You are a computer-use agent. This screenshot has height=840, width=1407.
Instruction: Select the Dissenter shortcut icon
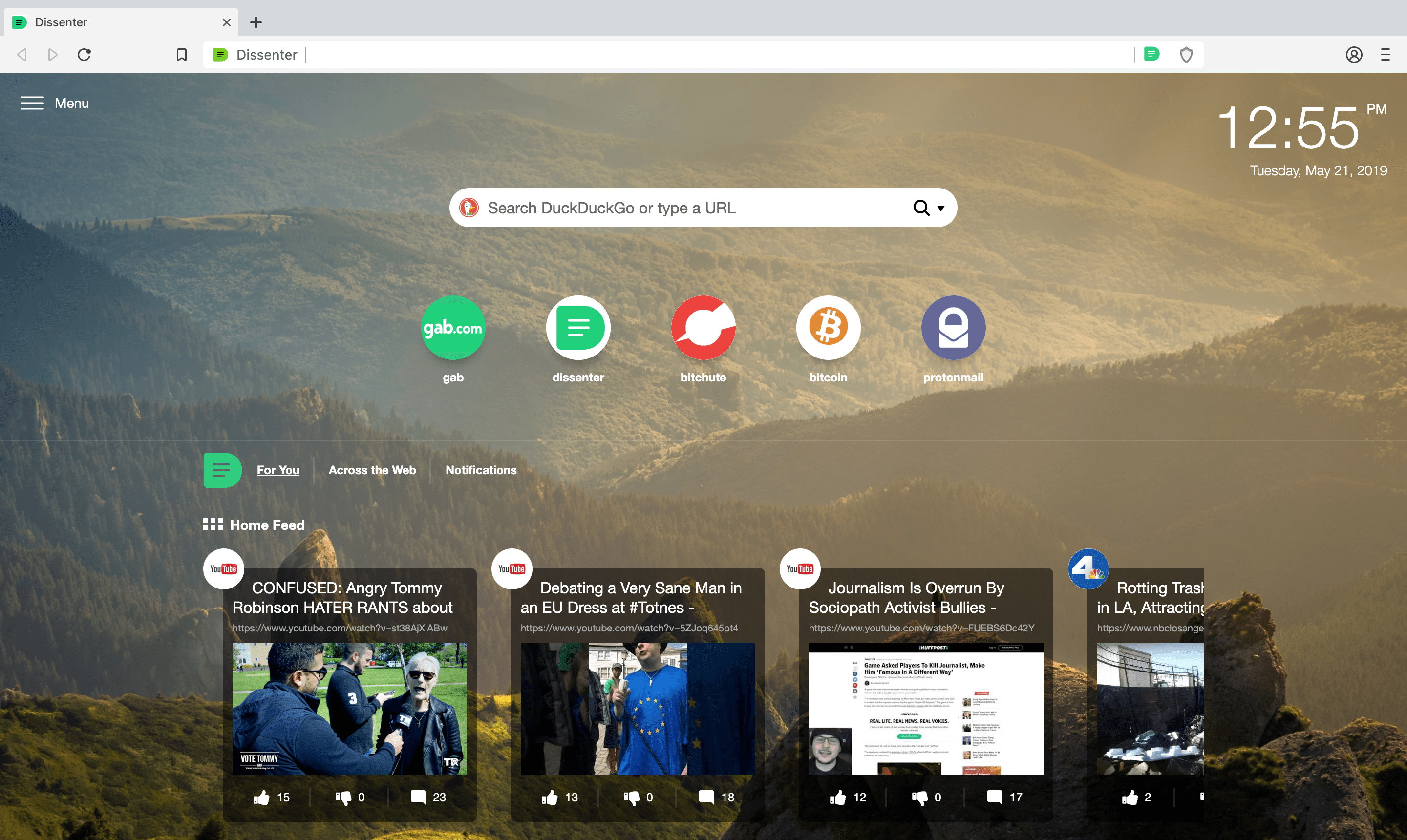(x=578, y=327)
